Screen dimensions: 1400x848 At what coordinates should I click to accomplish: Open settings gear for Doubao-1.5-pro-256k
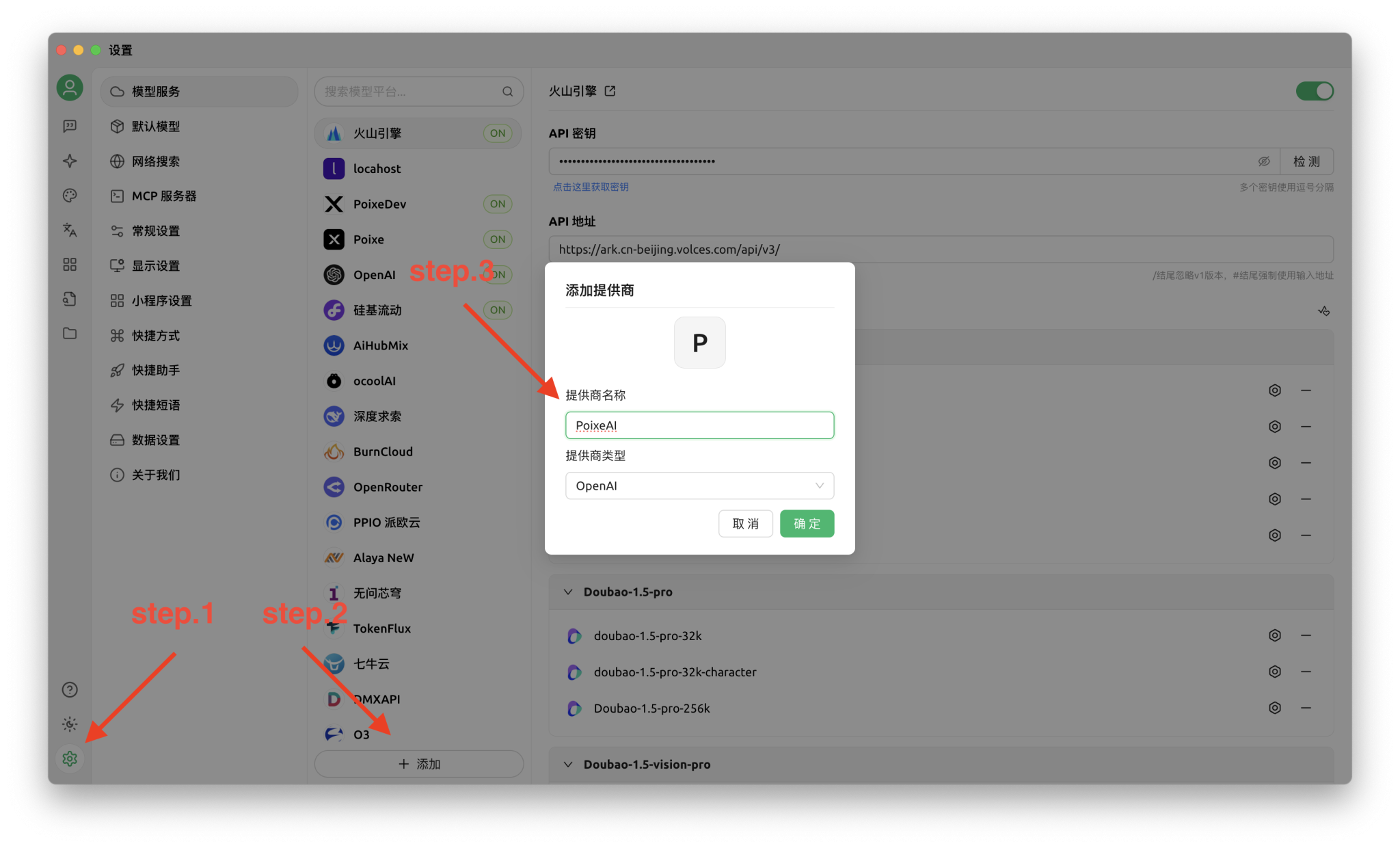(x=1275, y=708)
